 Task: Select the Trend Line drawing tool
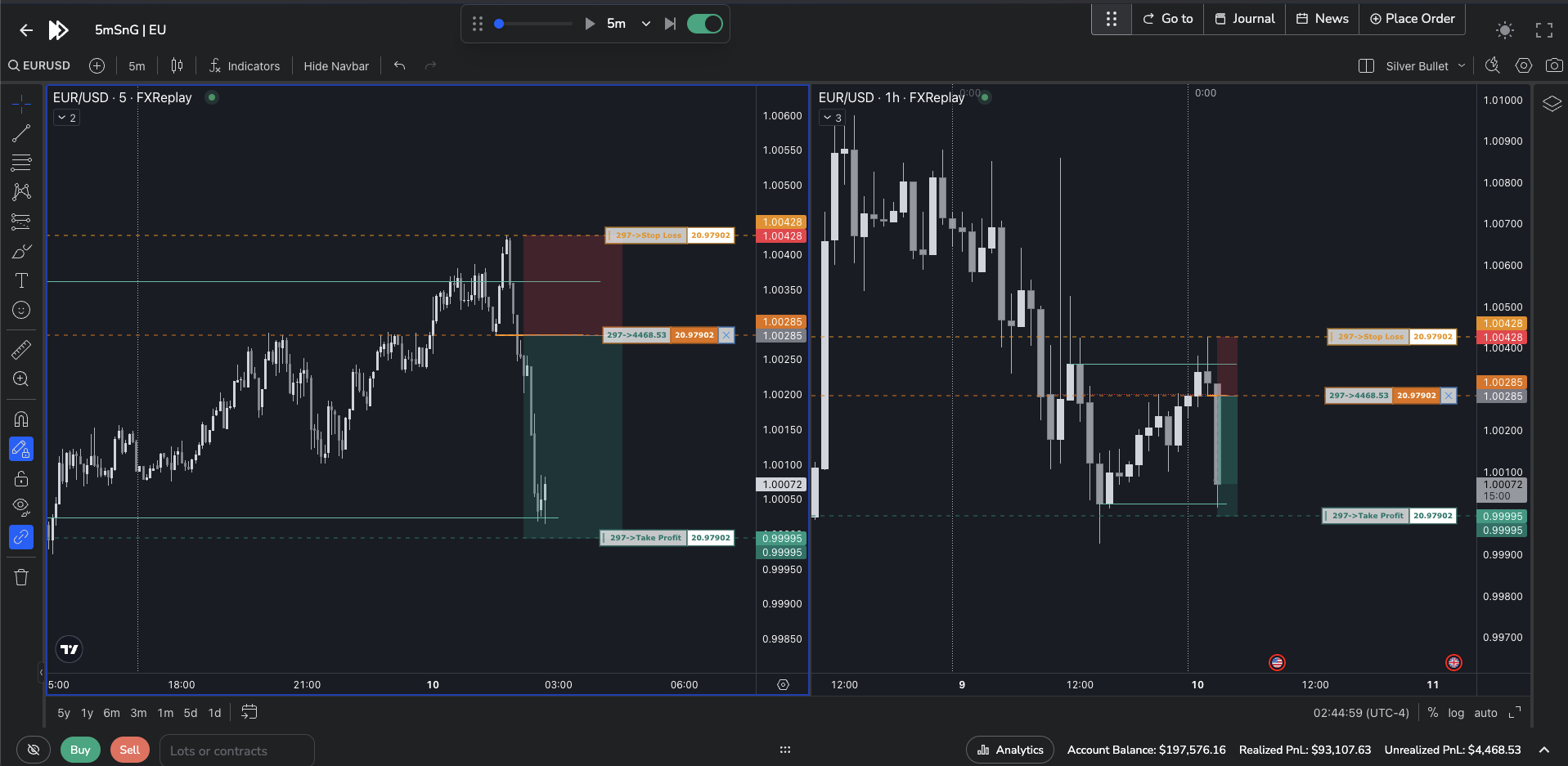click(21, 133)
